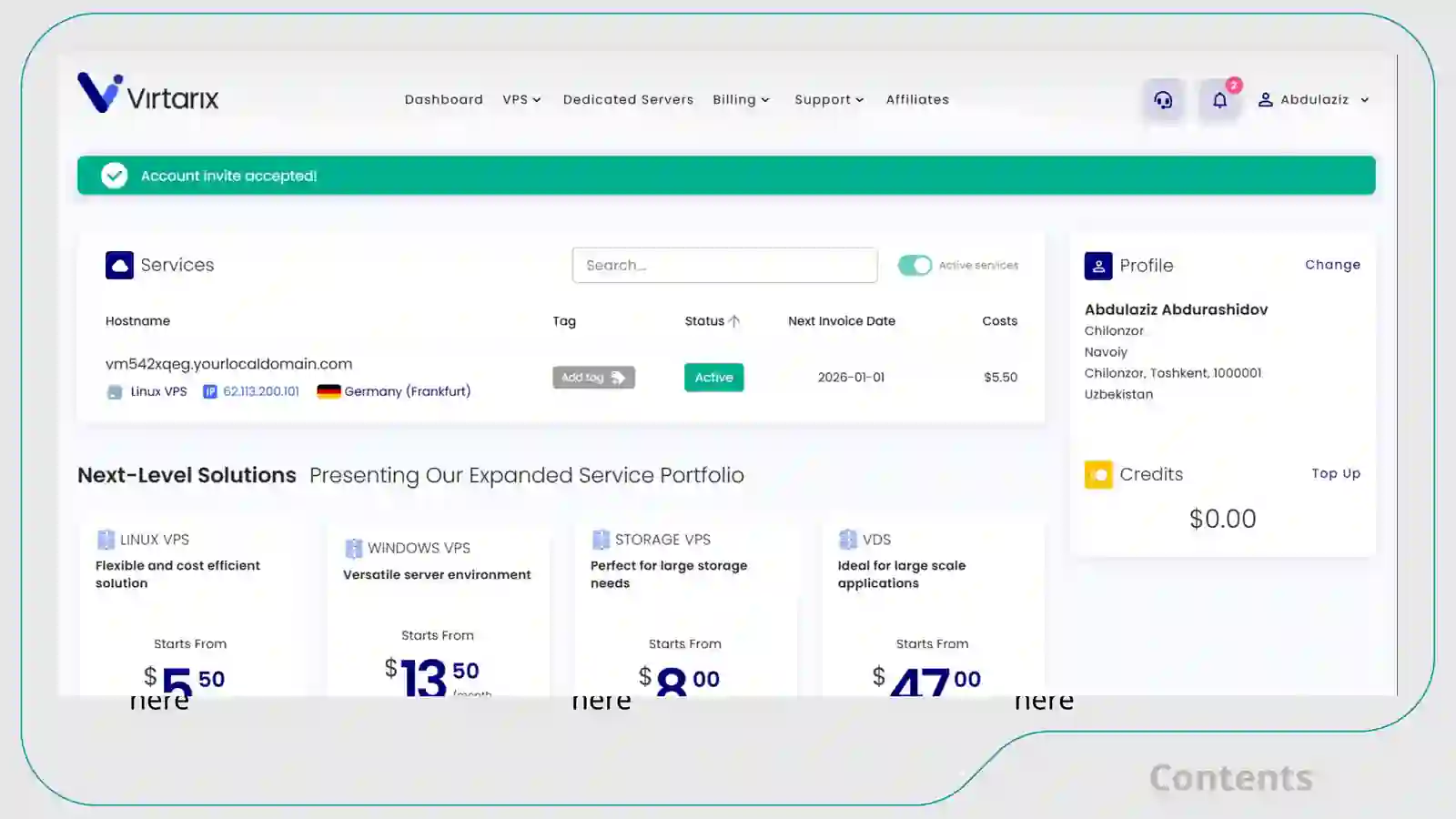Focus the services Search field
The height and width of the screenshot is (819, 1456).
click(724, 265)
